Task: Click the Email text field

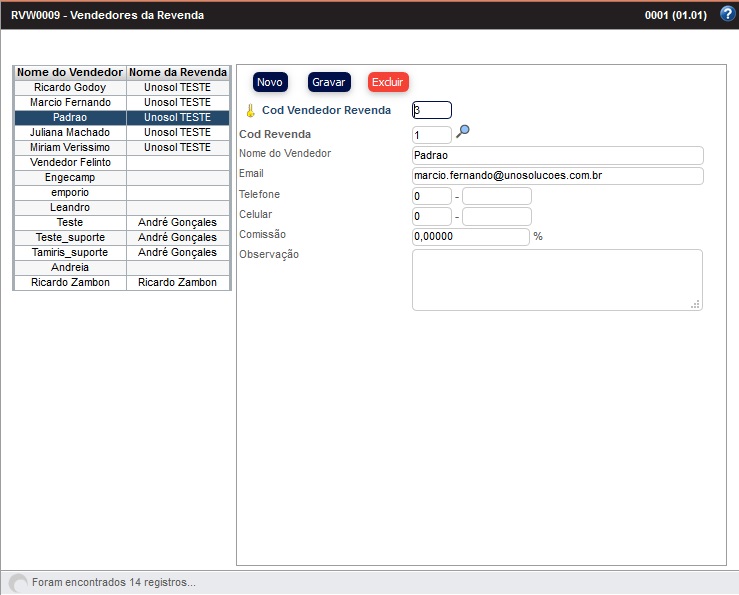Action: coord(557,176)
